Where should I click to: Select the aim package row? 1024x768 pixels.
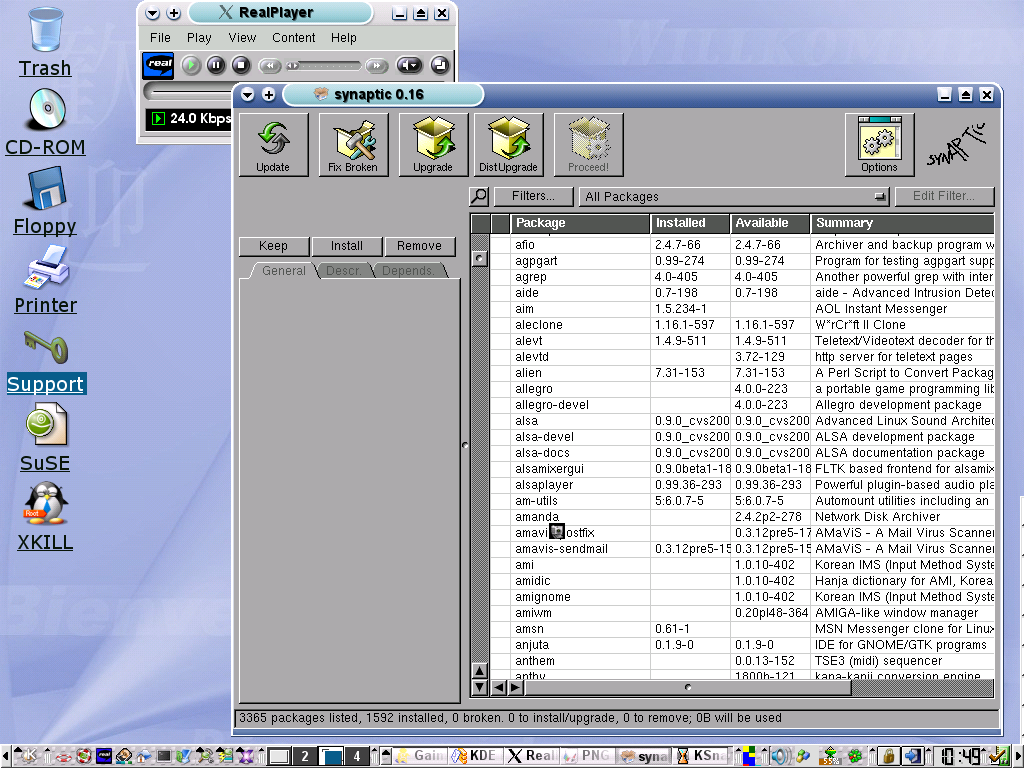pos(742,309)
